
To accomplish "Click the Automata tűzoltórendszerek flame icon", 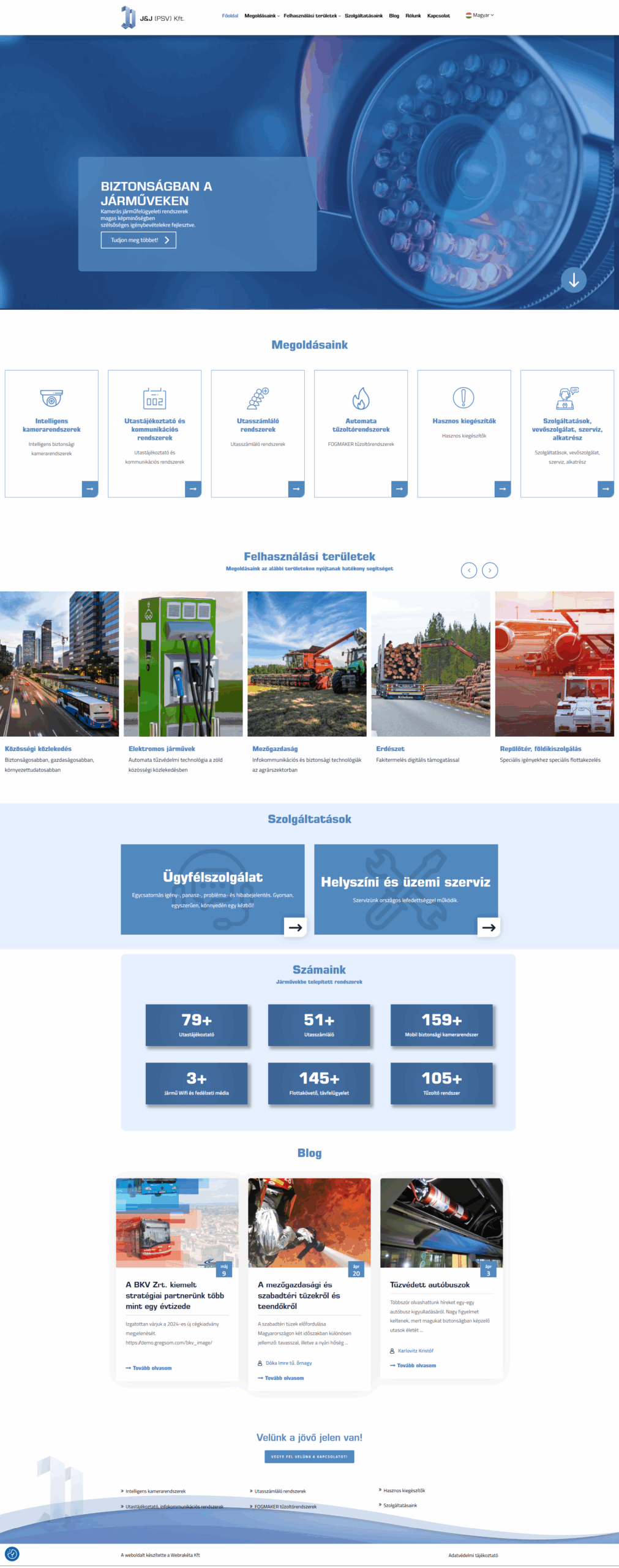I will point(361,398).
